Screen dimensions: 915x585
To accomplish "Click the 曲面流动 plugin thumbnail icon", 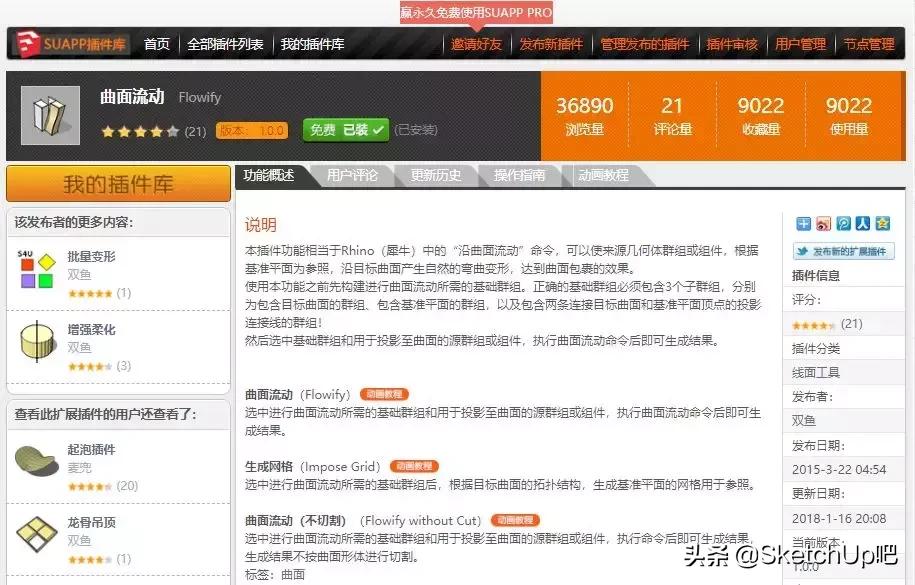I will [x=50, y=115].
